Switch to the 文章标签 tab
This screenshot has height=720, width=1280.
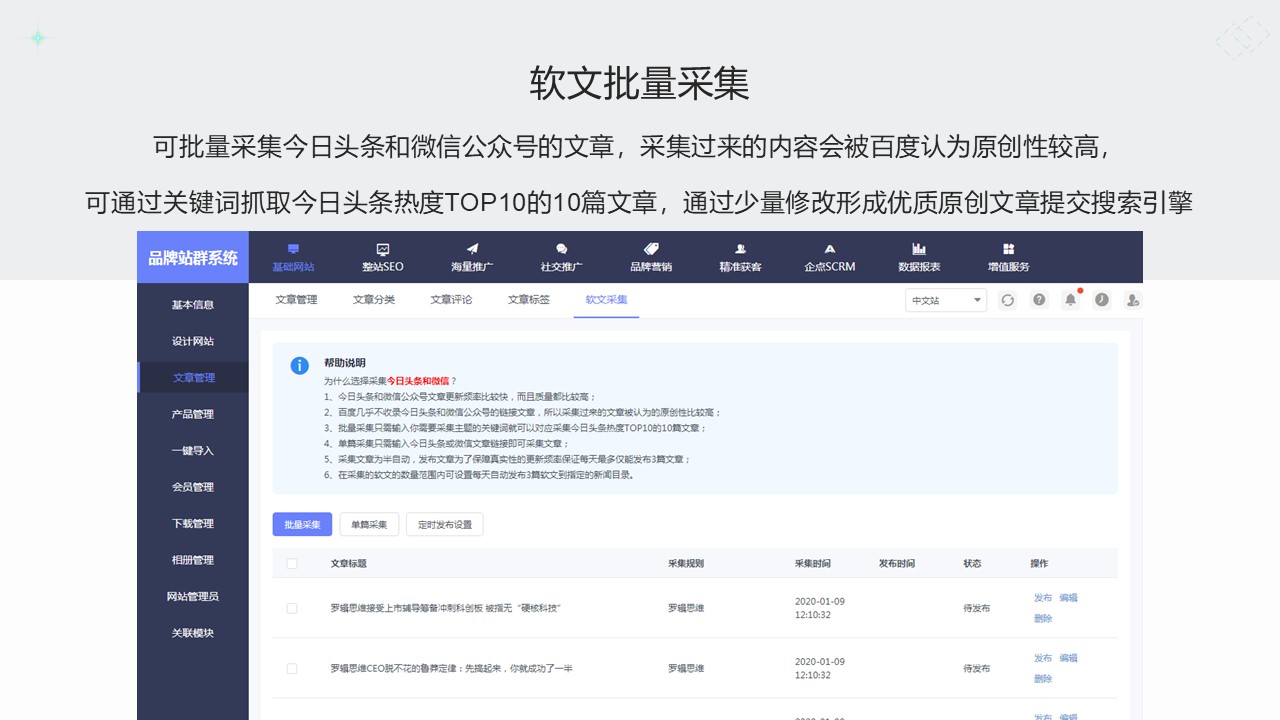(529, 300)
